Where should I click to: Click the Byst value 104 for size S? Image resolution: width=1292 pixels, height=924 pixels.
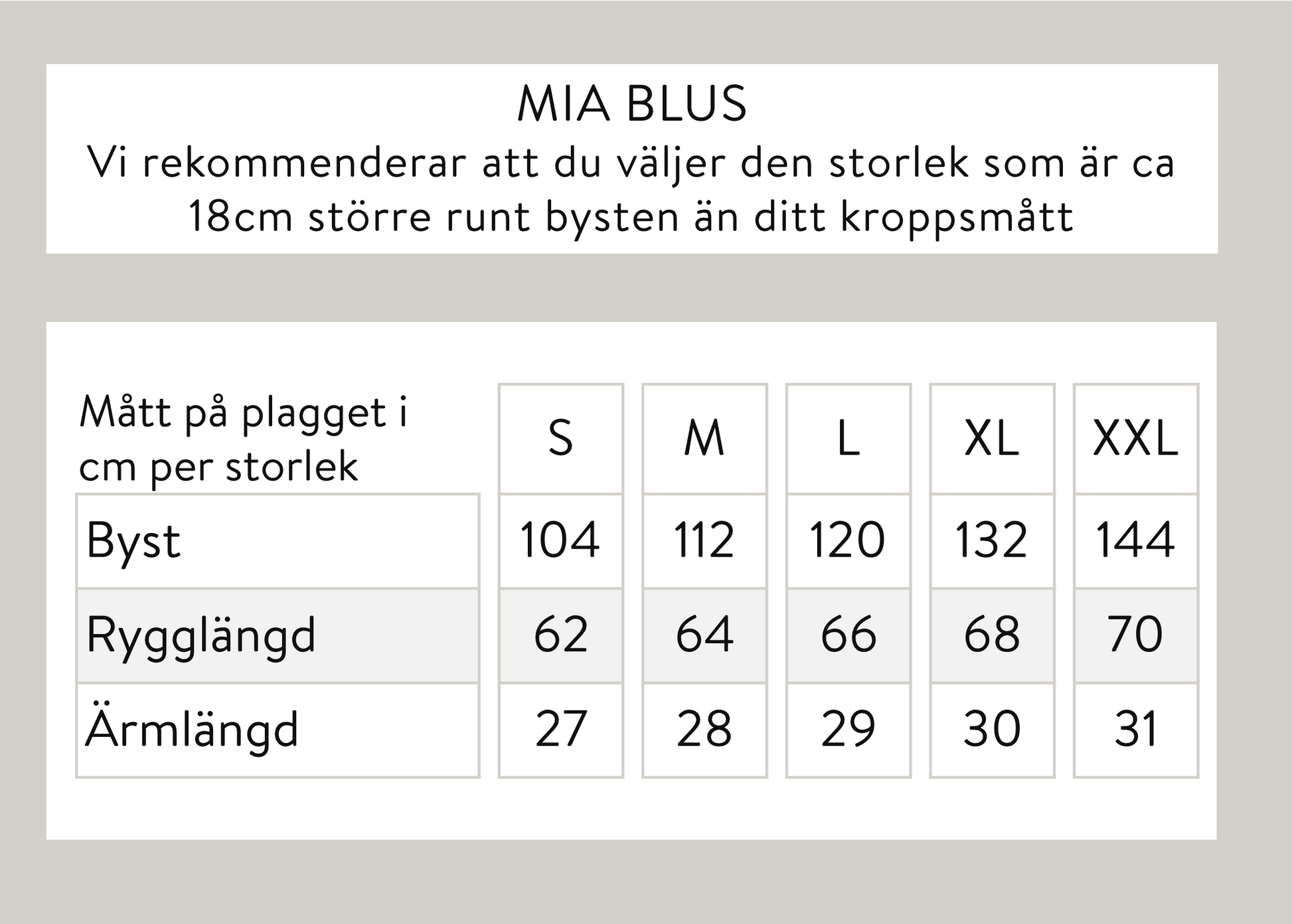[560, 540]
